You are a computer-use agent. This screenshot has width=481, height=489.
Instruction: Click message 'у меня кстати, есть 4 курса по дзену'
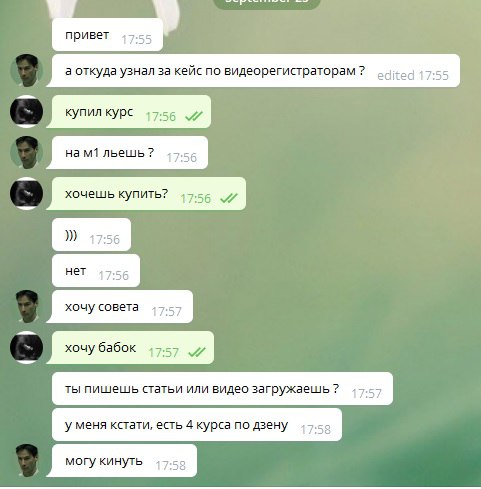pos(197,425)
